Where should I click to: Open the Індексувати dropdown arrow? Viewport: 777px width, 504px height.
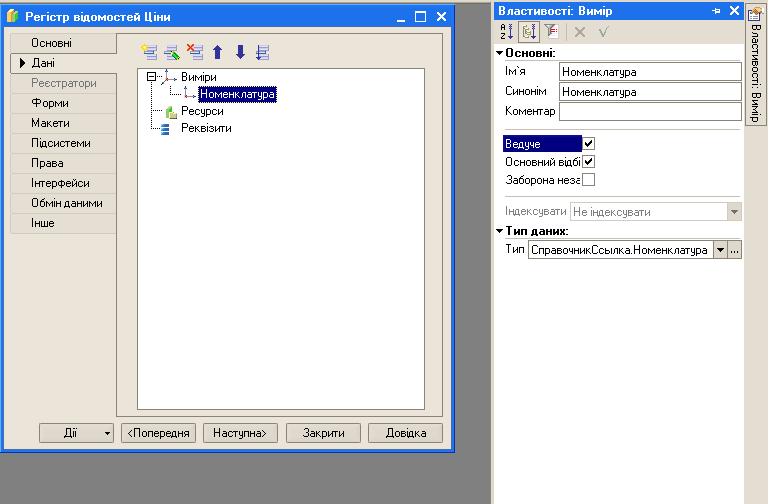click(734, 212)
